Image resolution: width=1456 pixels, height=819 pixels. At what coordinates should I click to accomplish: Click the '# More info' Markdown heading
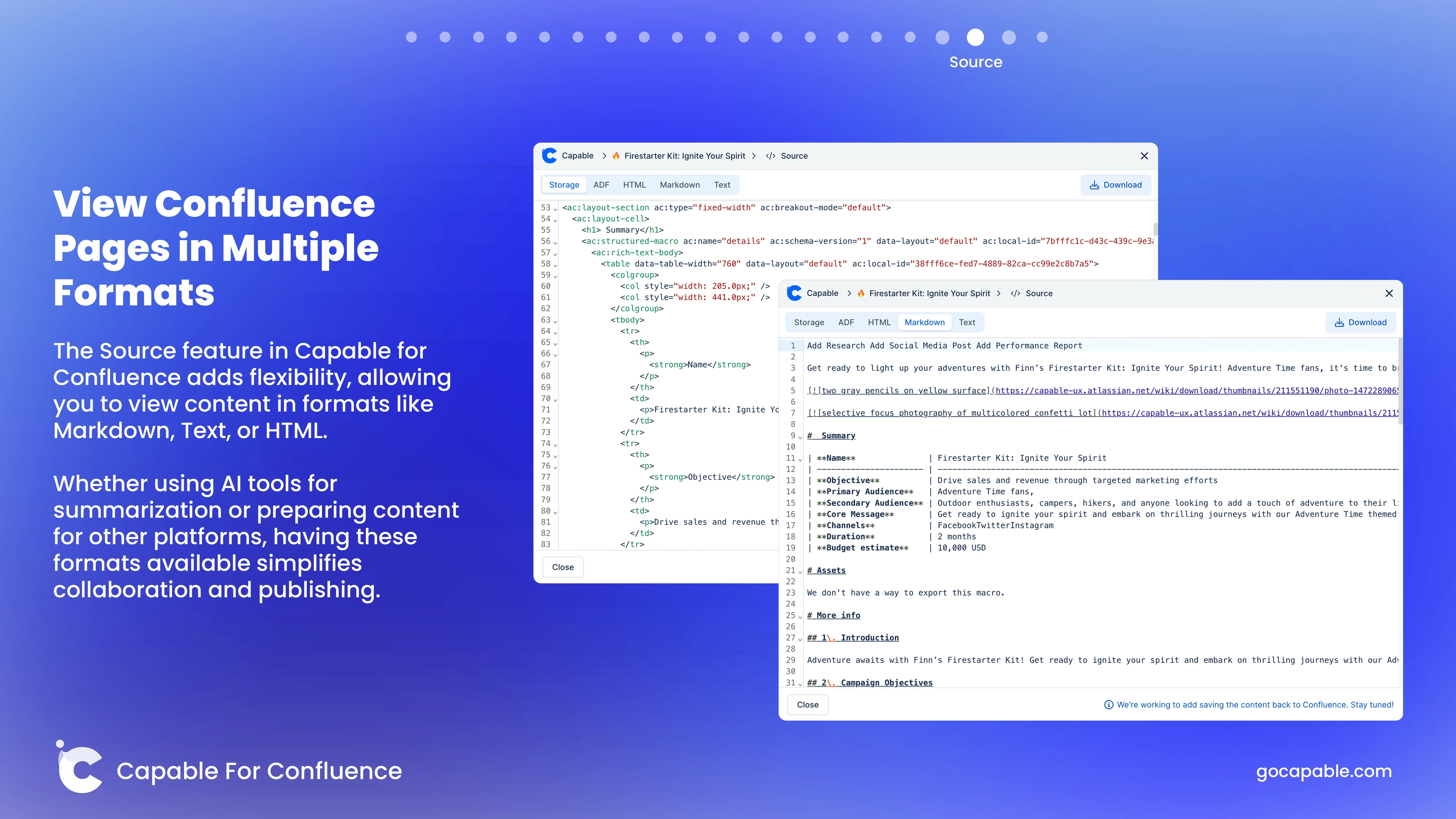point(834,616)
